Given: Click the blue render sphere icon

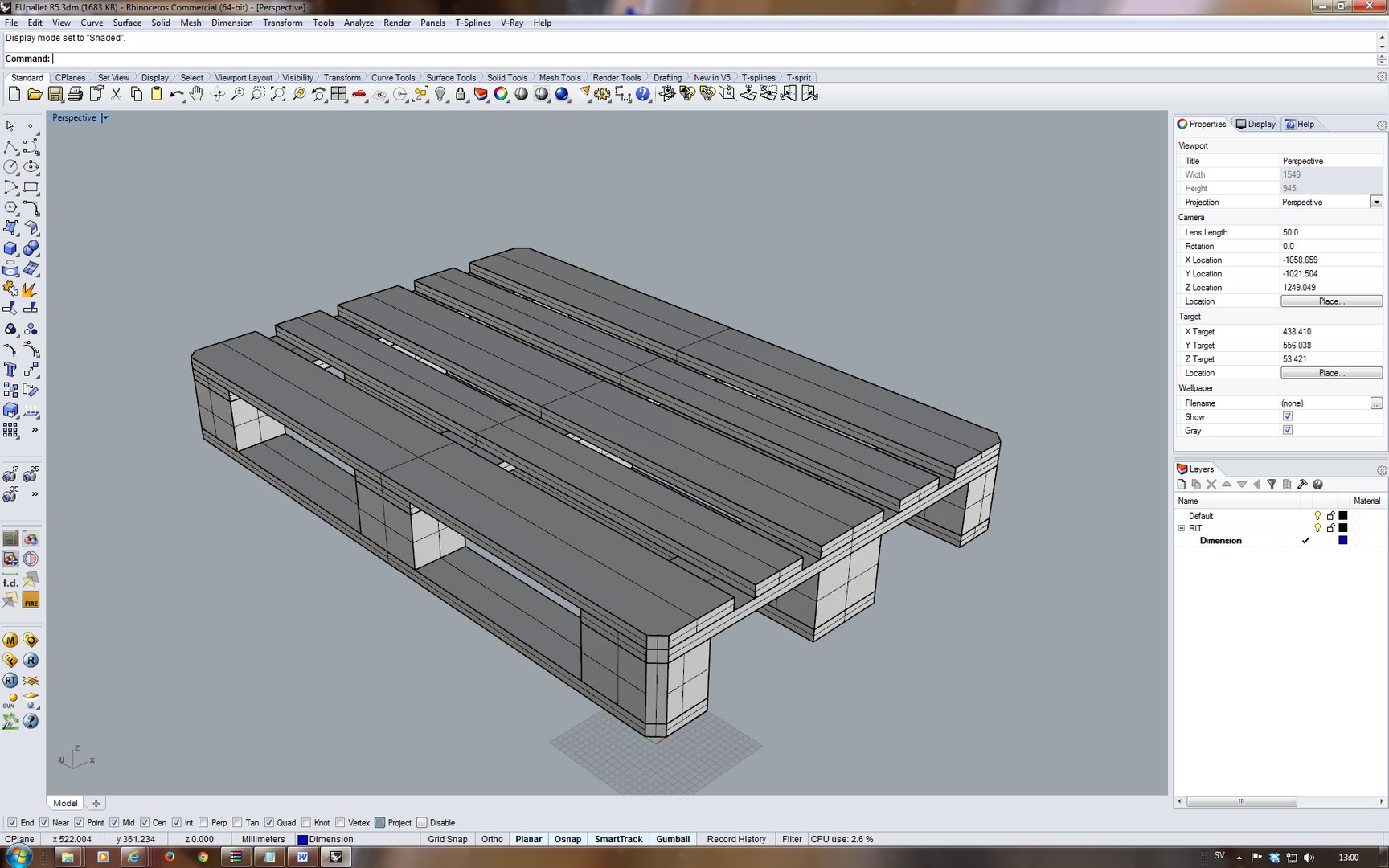Looking at the screenshot, I should 562,94.
